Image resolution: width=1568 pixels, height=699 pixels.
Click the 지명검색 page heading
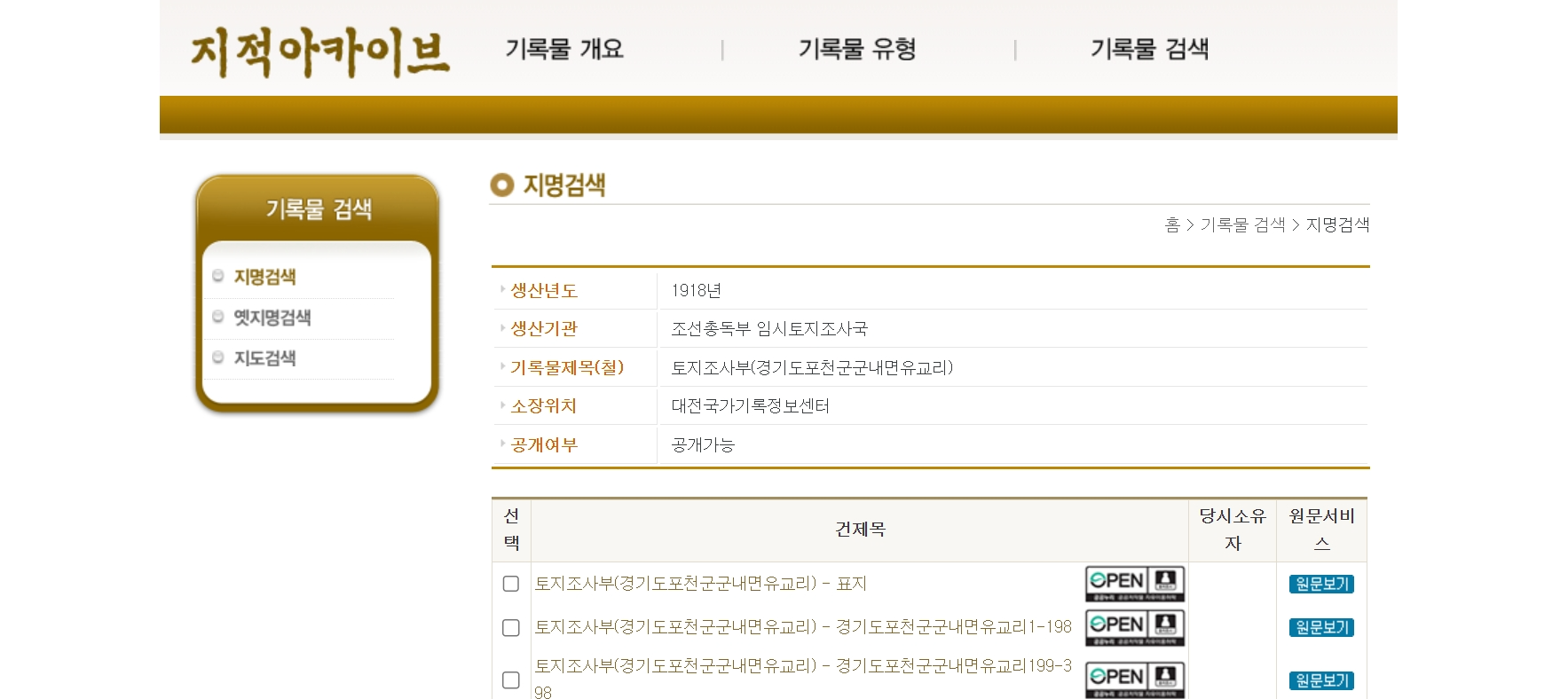[x=564, y=185]
